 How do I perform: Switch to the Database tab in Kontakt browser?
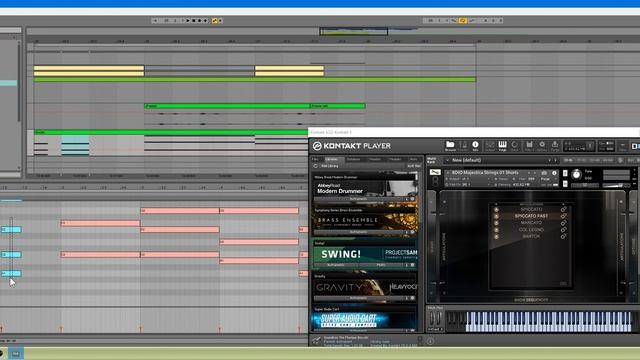(x=353, y=159)
